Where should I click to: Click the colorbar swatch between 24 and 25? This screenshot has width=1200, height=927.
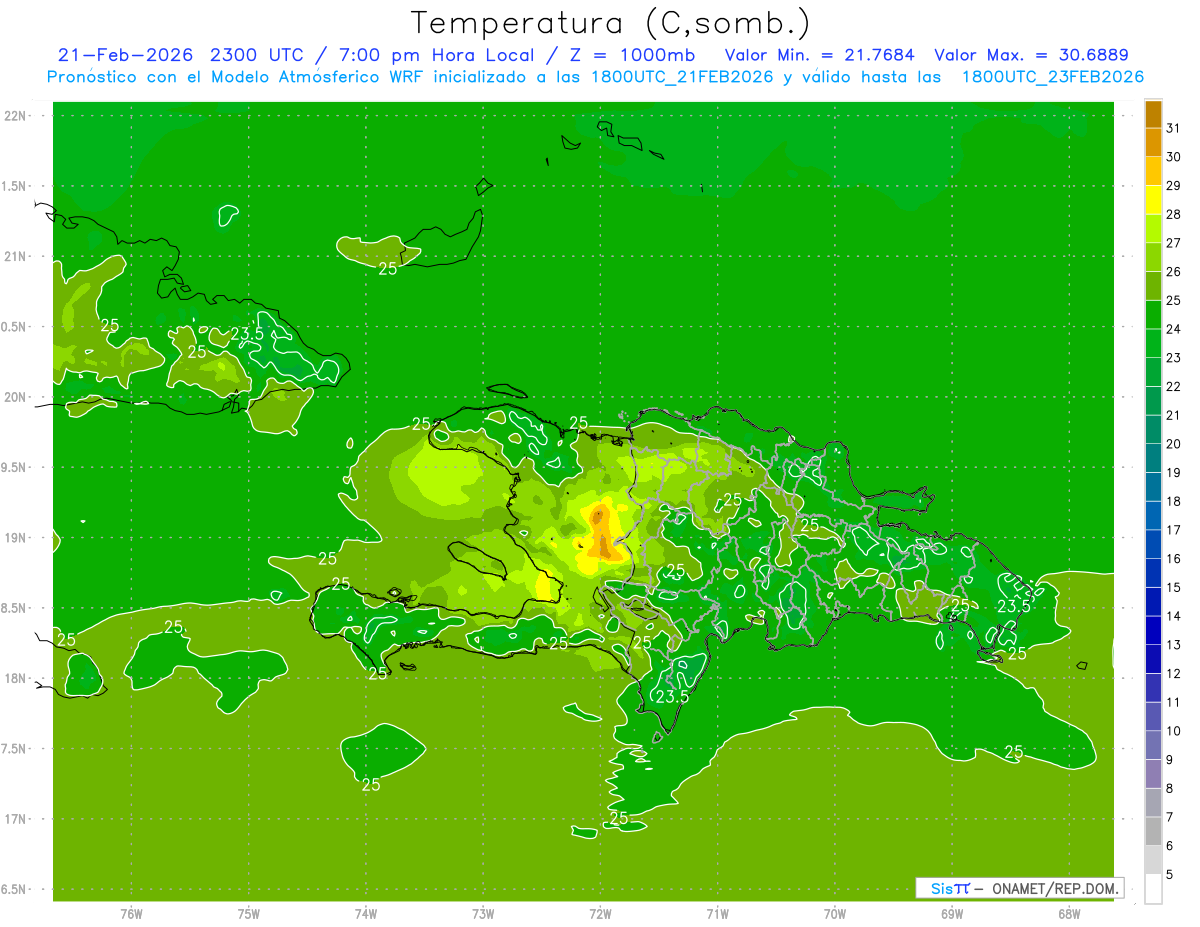pos(1153,315)
